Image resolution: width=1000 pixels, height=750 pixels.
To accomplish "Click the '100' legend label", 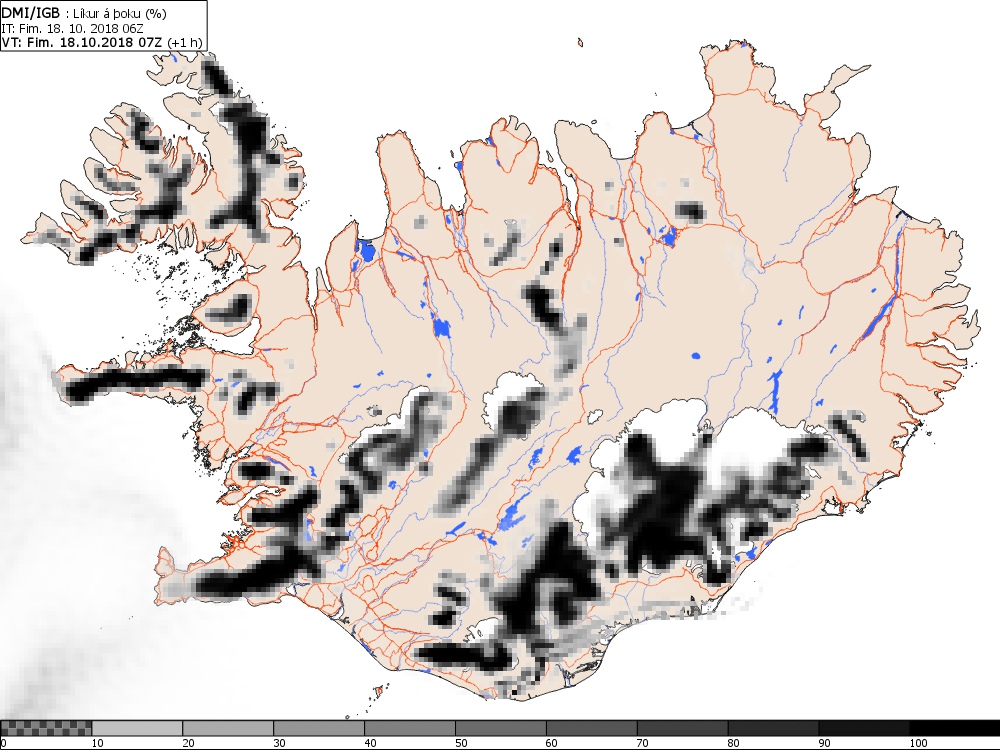I will pos(918,743).
